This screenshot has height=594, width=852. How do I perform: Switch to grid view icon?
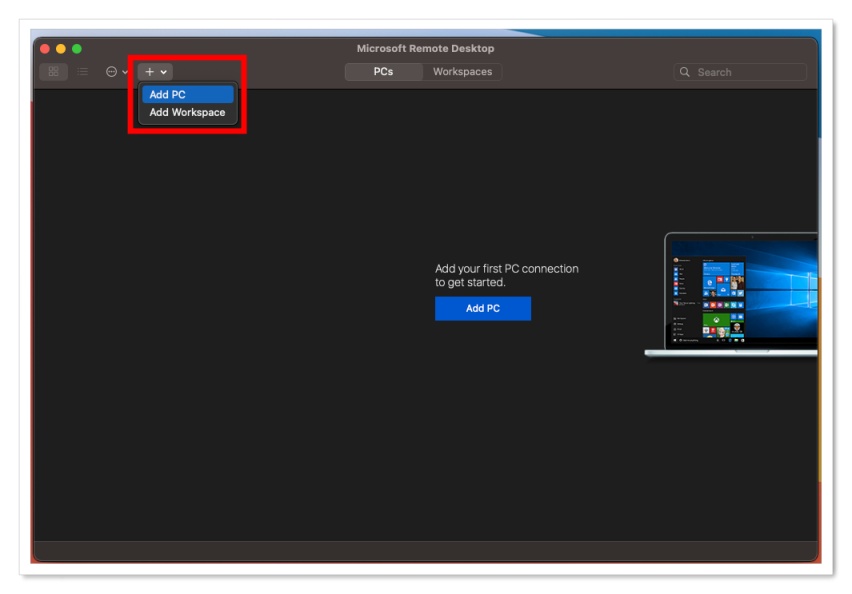(x=53, y=72)
